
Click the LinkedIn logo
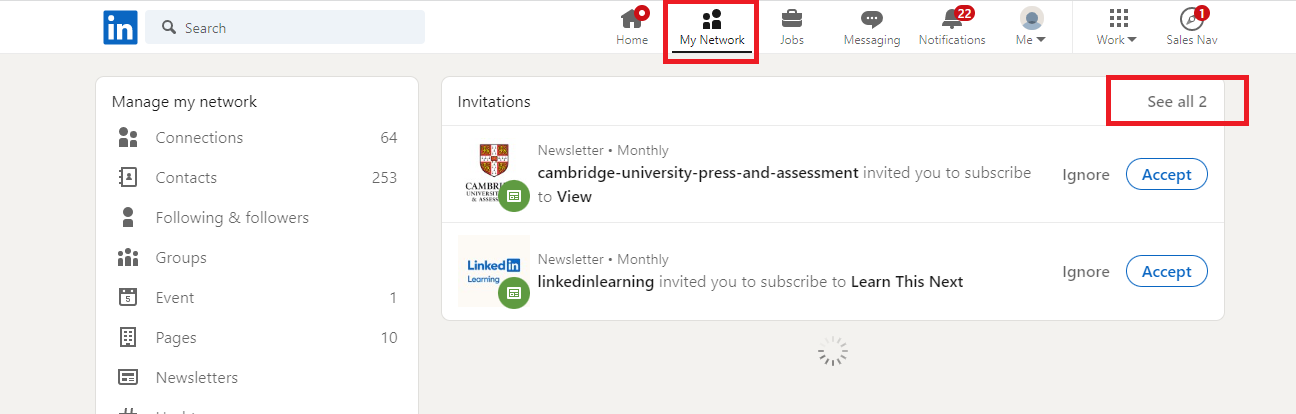[120, 27]
